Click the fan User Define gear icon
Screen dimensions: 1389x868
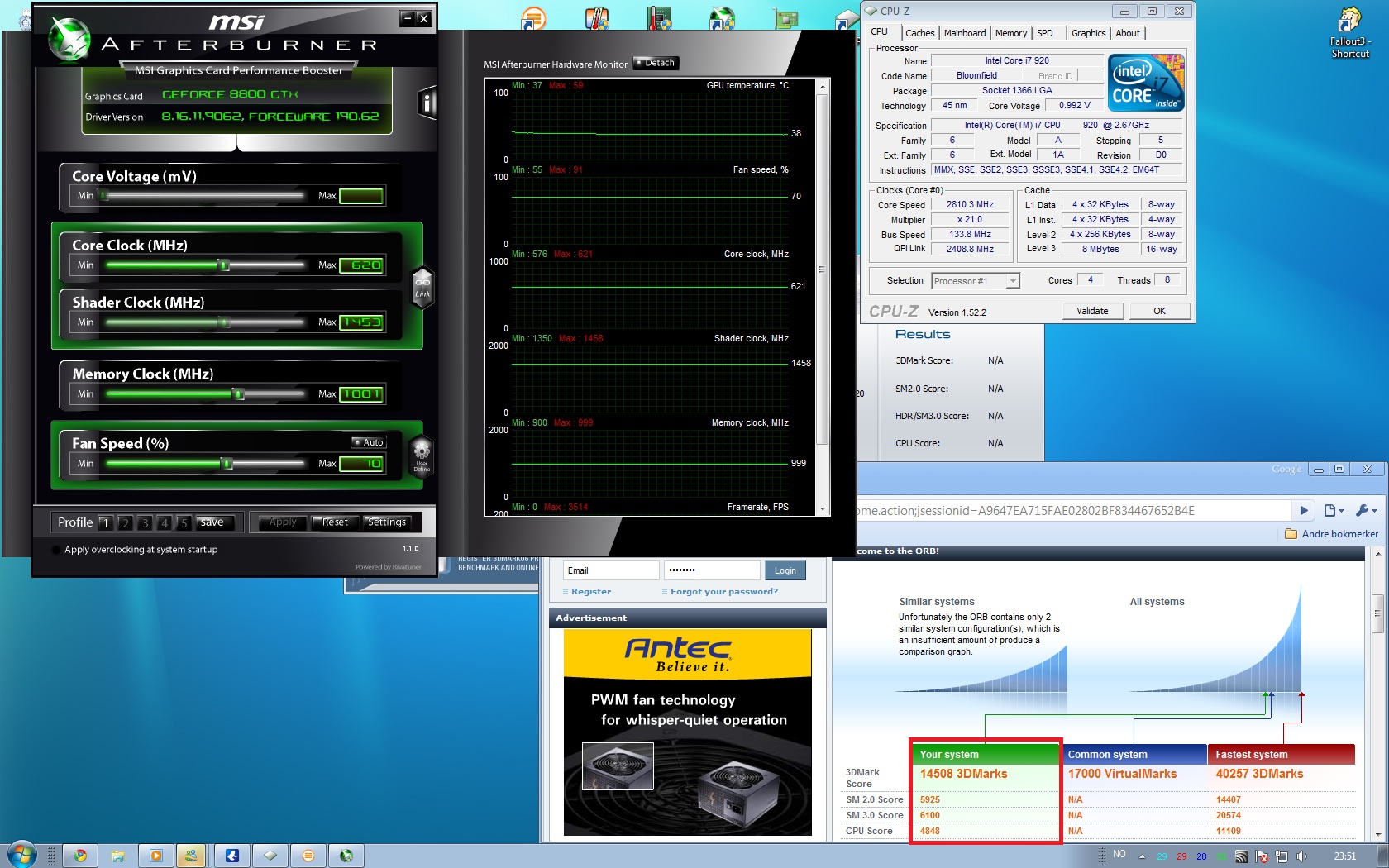pos(422,455)
